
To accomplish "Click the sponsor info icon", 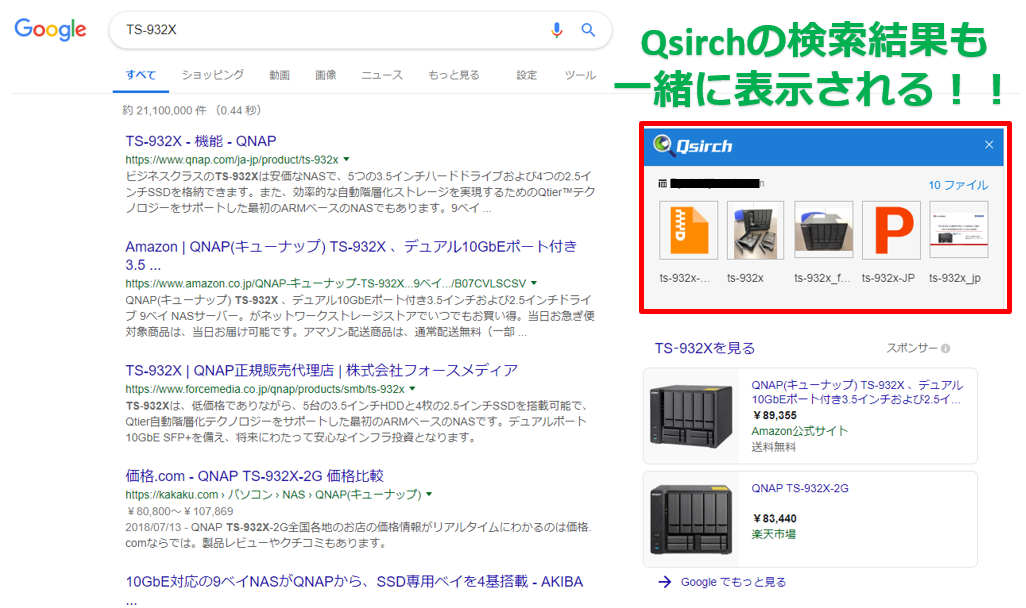I will click(945, 349).
